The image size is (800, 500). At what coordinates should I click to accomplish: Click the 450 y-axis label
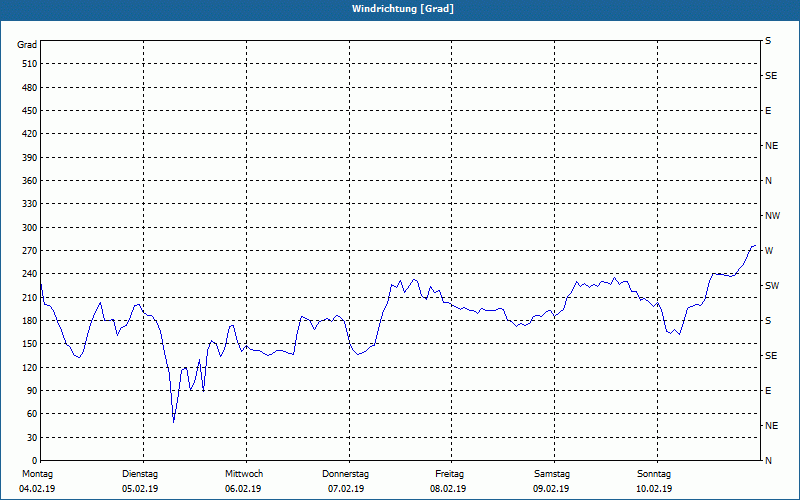point(30,111)
